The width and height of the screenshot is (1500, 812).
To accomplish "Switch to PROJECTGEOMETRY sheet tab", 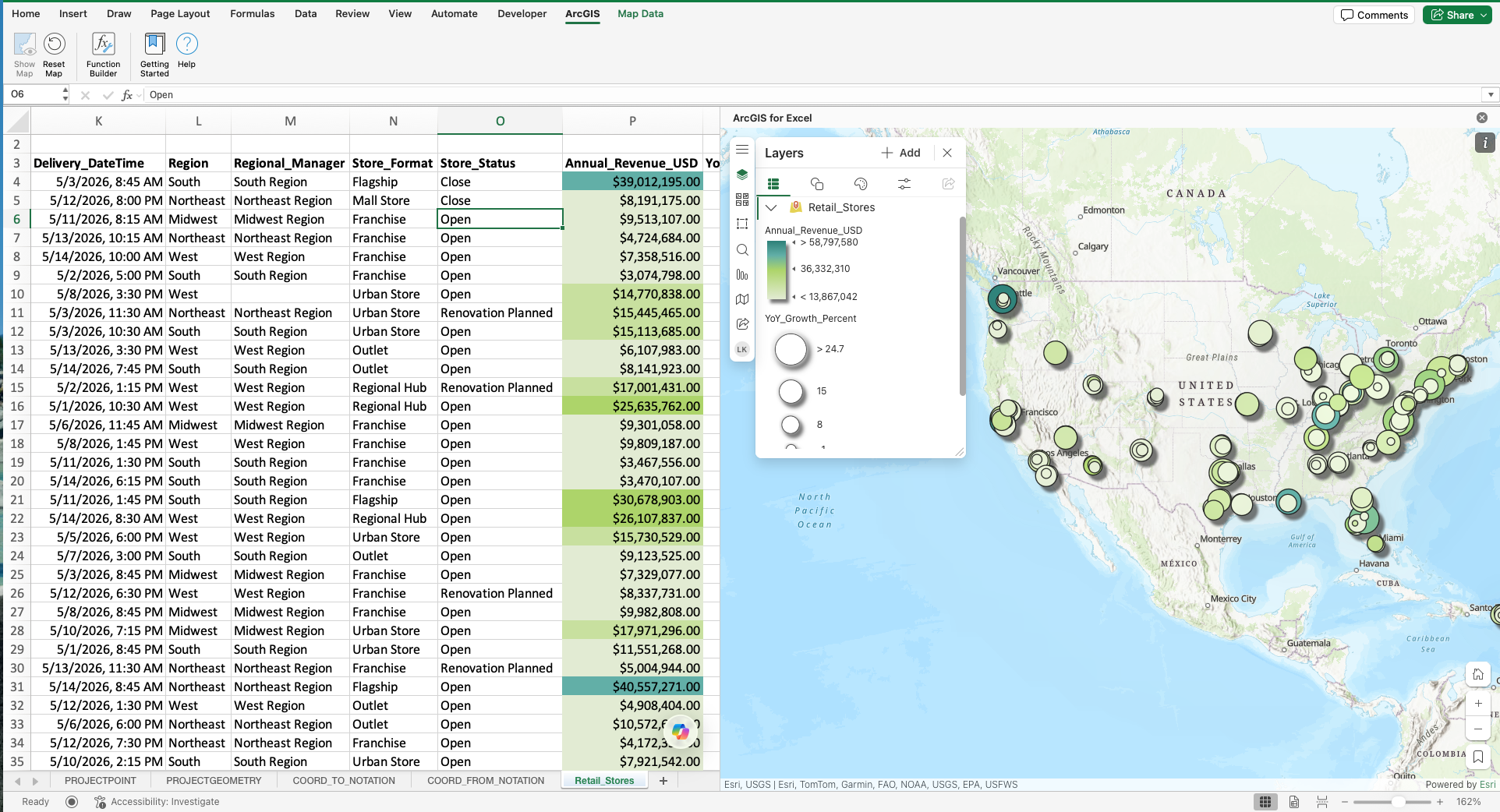I will click(x=214, y=781).
